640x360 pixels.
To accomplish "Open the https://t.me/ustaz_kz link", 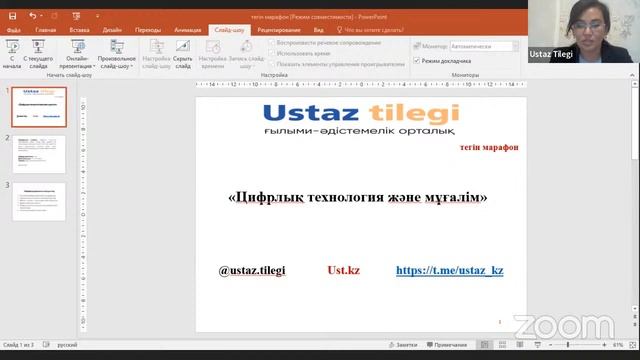I will tap(450, 271).
